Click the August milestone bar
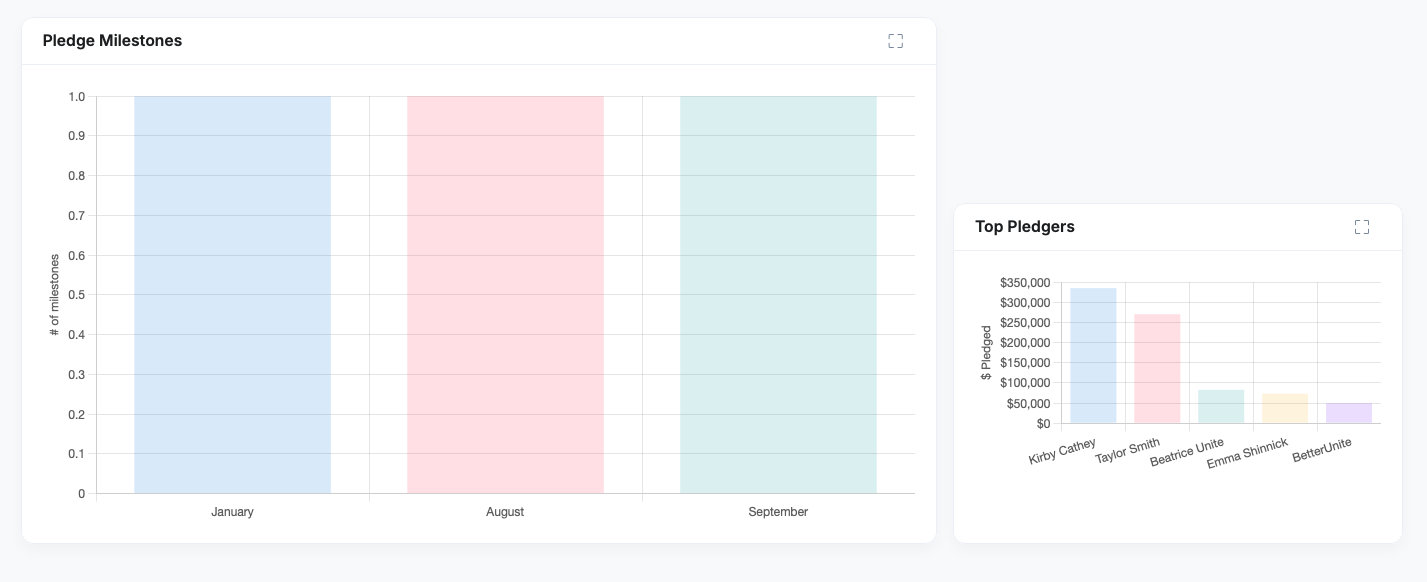This screenshot has width=1427, height=582. click(x=505, y=295)
